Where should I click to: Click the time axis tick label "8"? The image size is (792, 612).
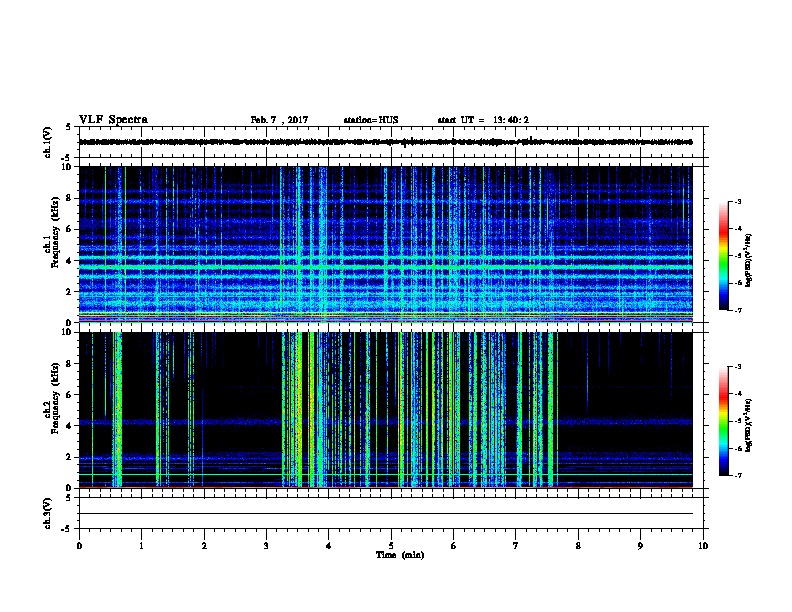click(x=578, y=546)
